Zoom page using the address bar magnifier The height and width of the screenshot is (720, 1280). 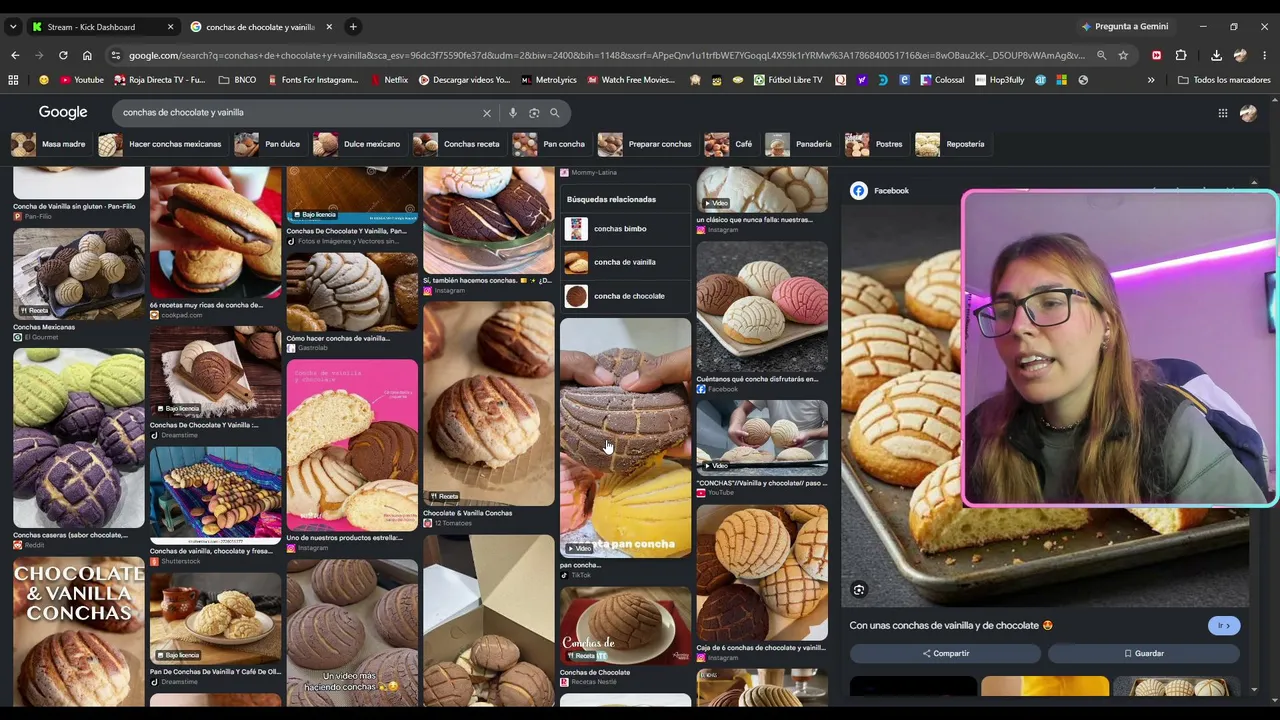point(1101,56)
